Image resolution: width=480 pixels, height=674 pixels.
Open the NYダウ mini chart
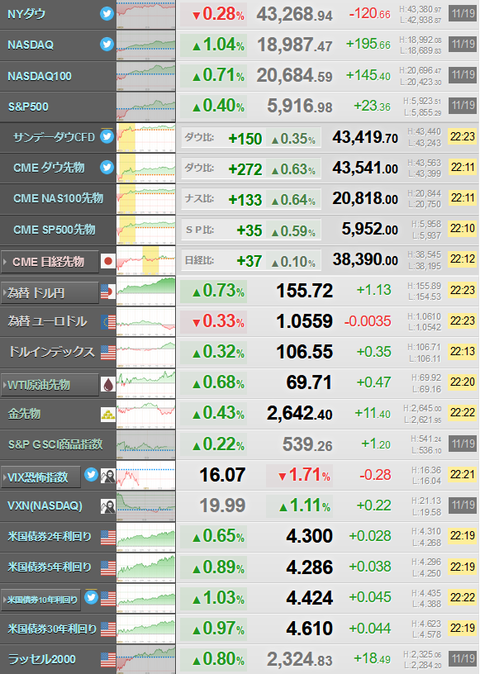[x=146, y=14]
